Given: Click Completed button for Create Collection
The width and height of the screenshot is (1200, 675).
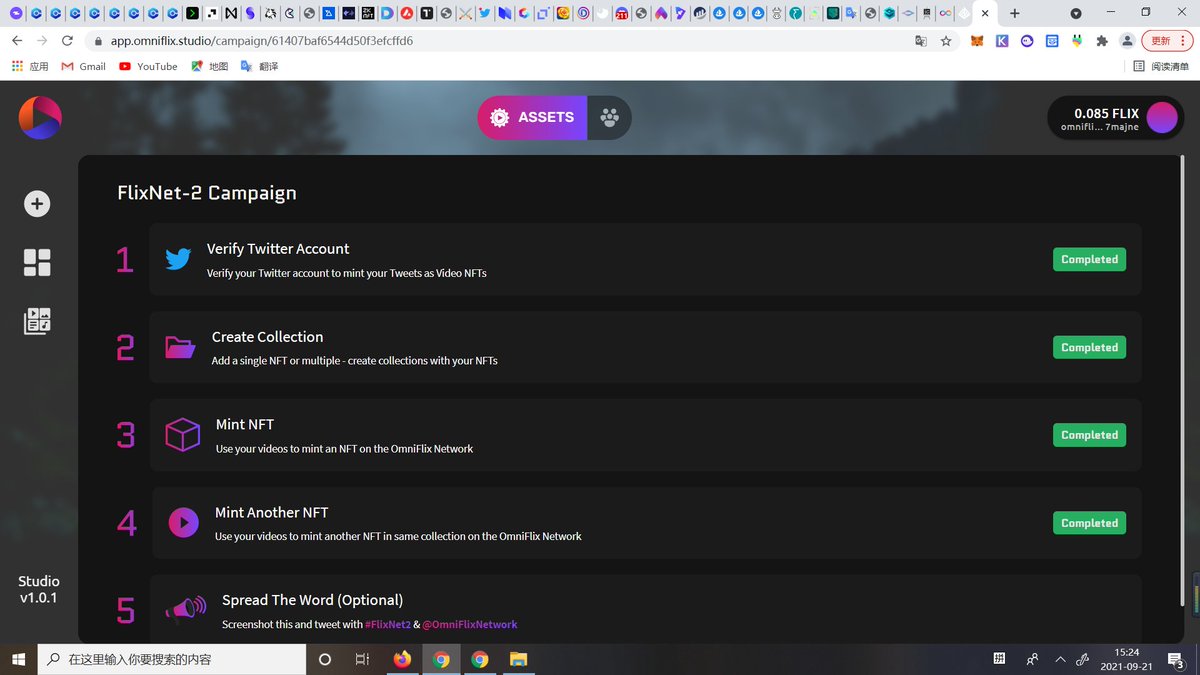Looking at the screenshot, I should 1089,347.
